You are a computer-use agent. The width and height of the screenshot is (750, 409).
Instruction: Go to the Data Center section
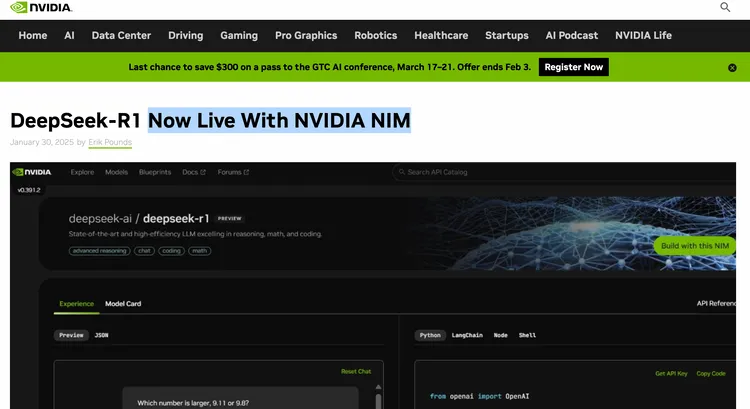121,36
